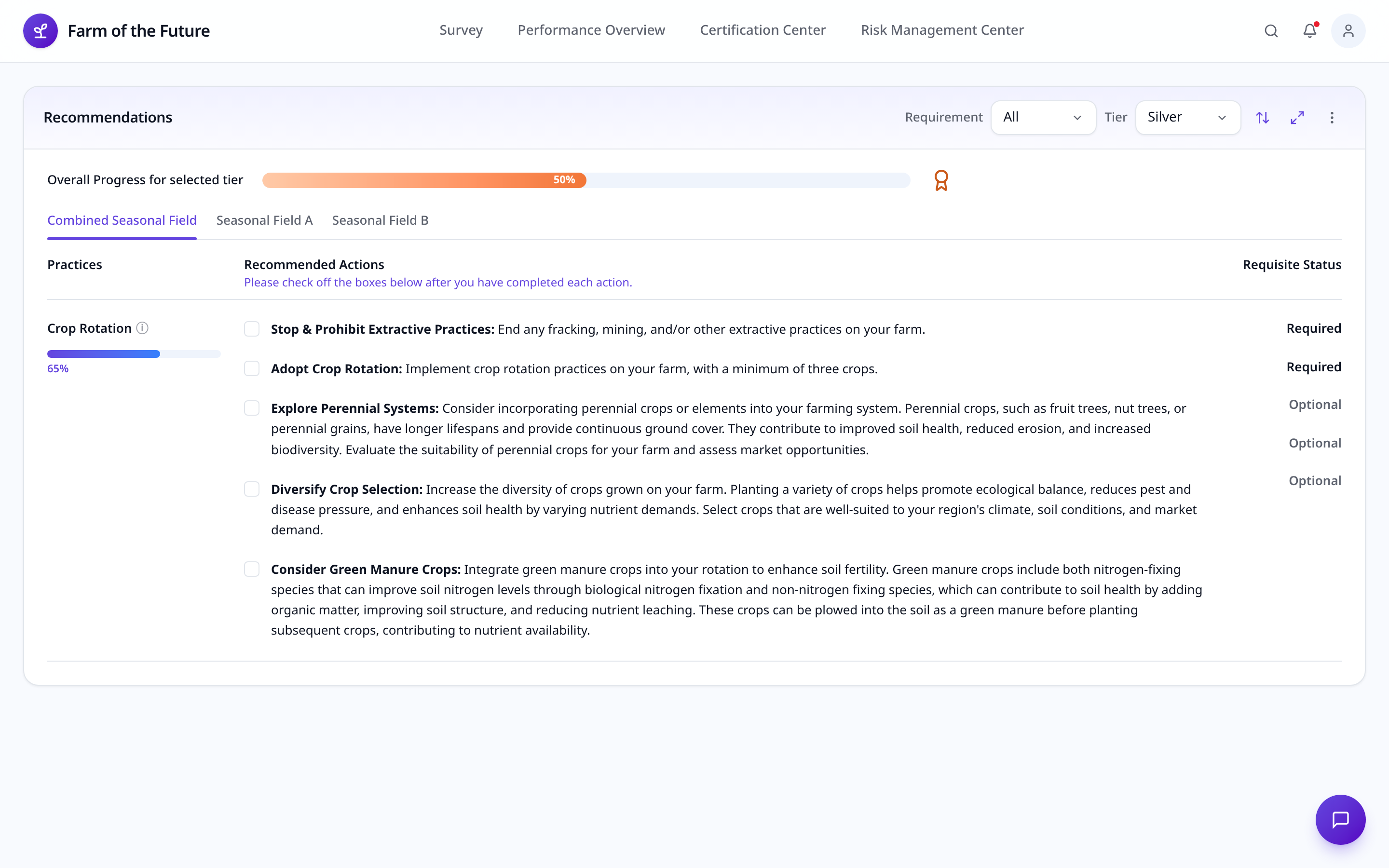Open the user profile avatar
Image resolution: width=1389 pixels, height=868 pixels.
[x=1348, y=31]
